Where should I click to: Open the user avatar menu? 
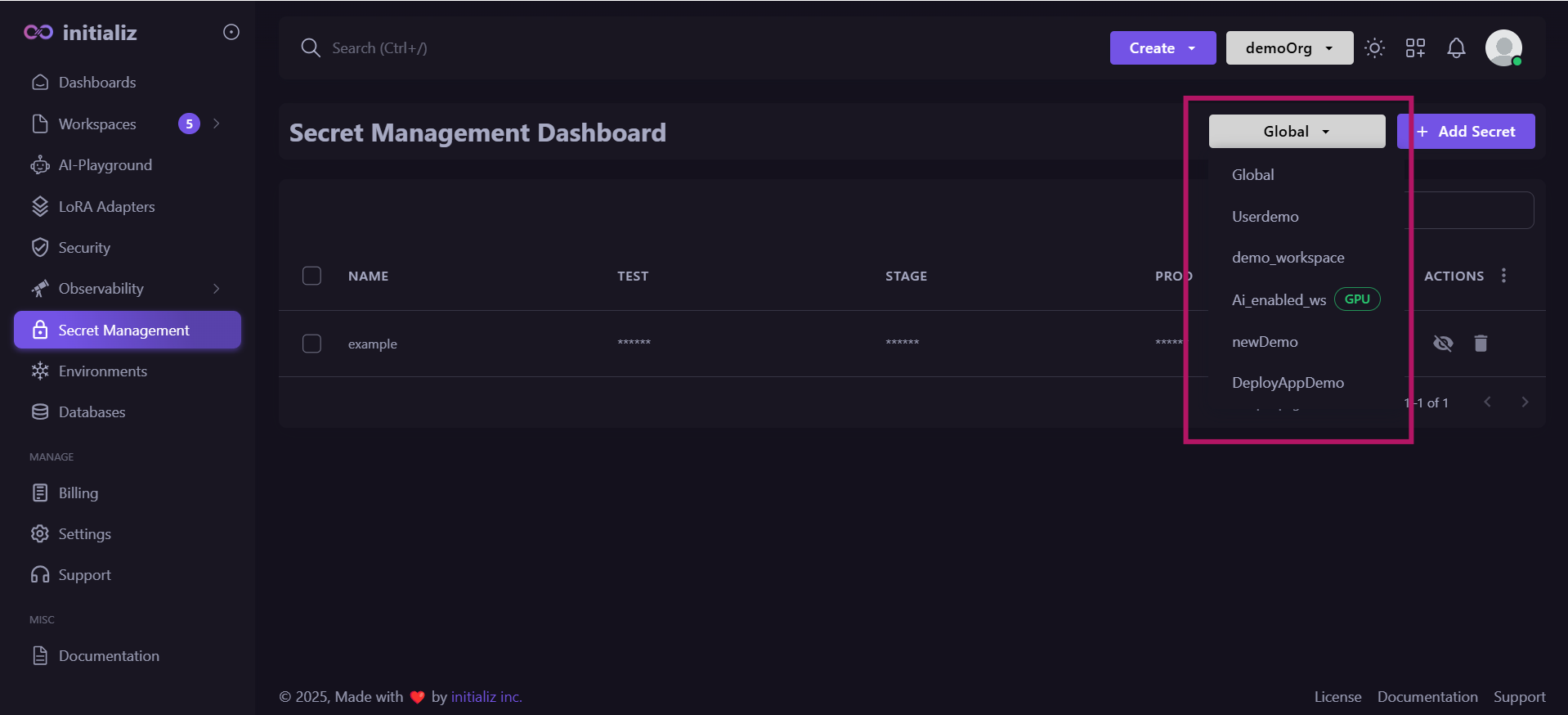[x=1503, y=48]
